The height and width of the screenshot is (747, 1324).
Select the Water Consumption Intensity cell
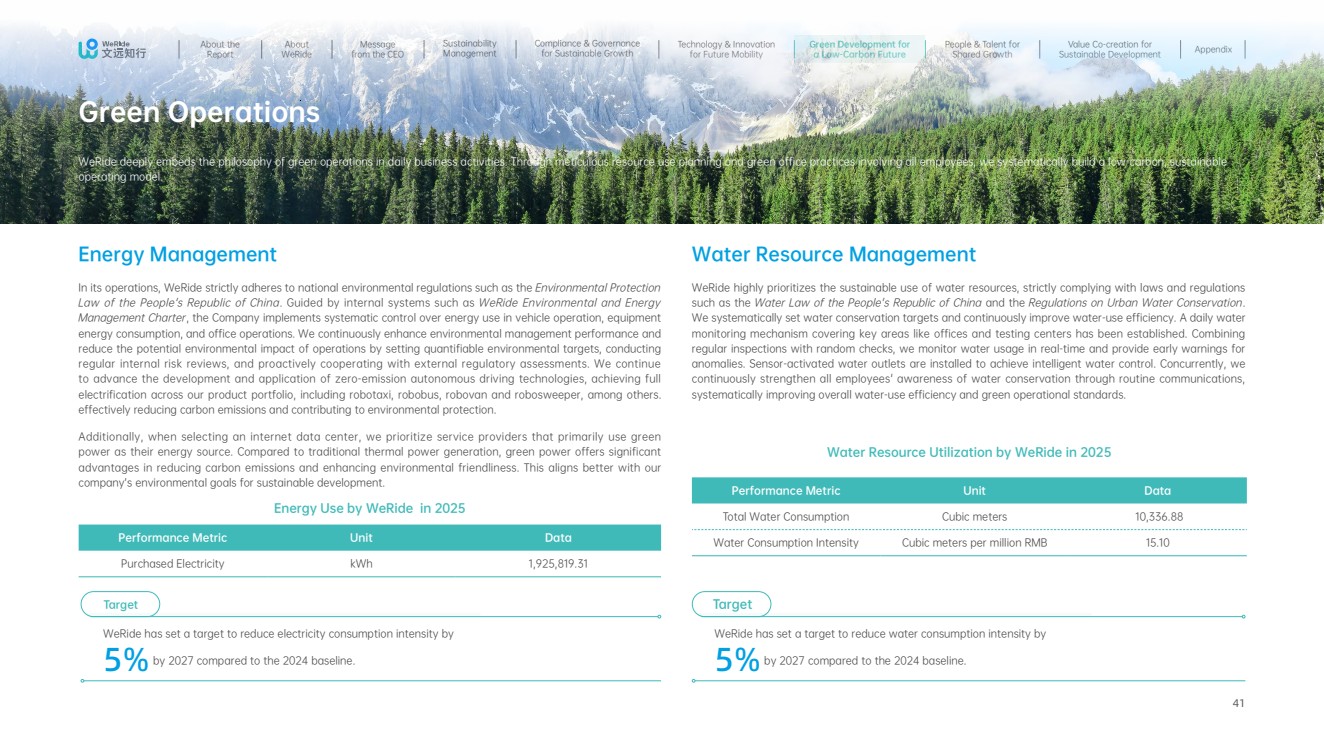pyautogui.click(x=786, y=543)
